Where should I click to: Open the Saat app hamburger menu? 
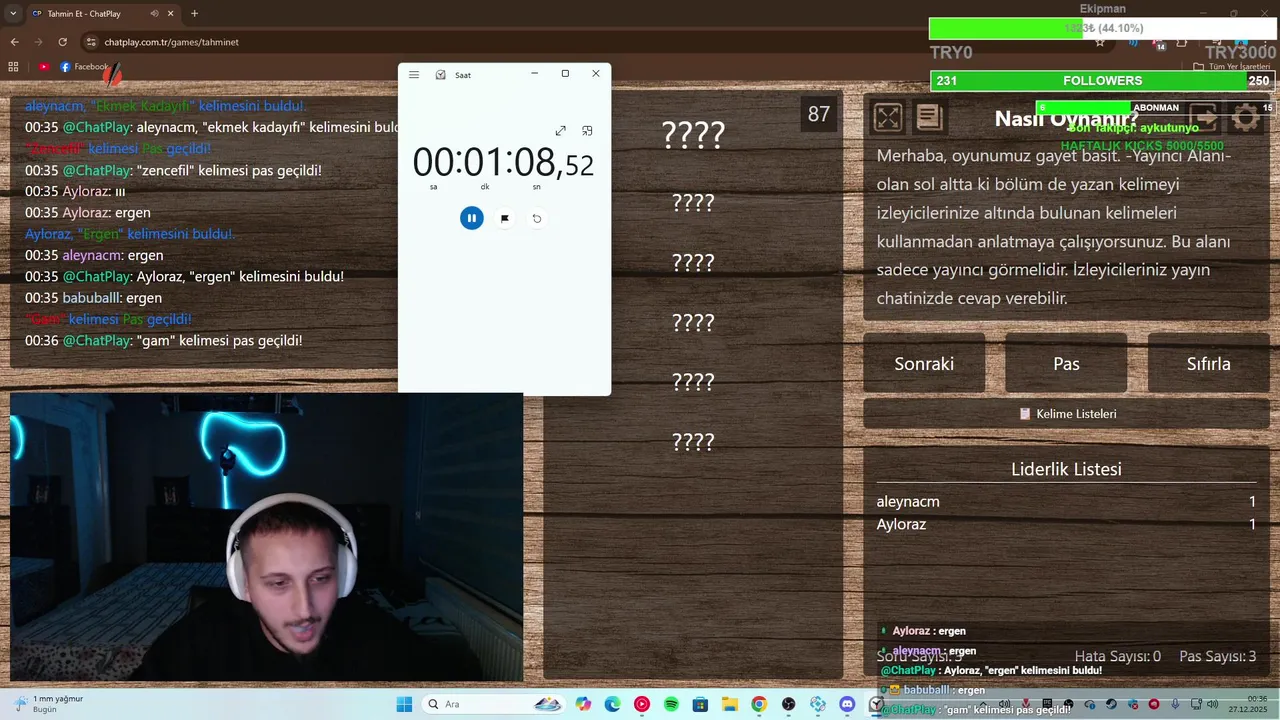(414, 75)
